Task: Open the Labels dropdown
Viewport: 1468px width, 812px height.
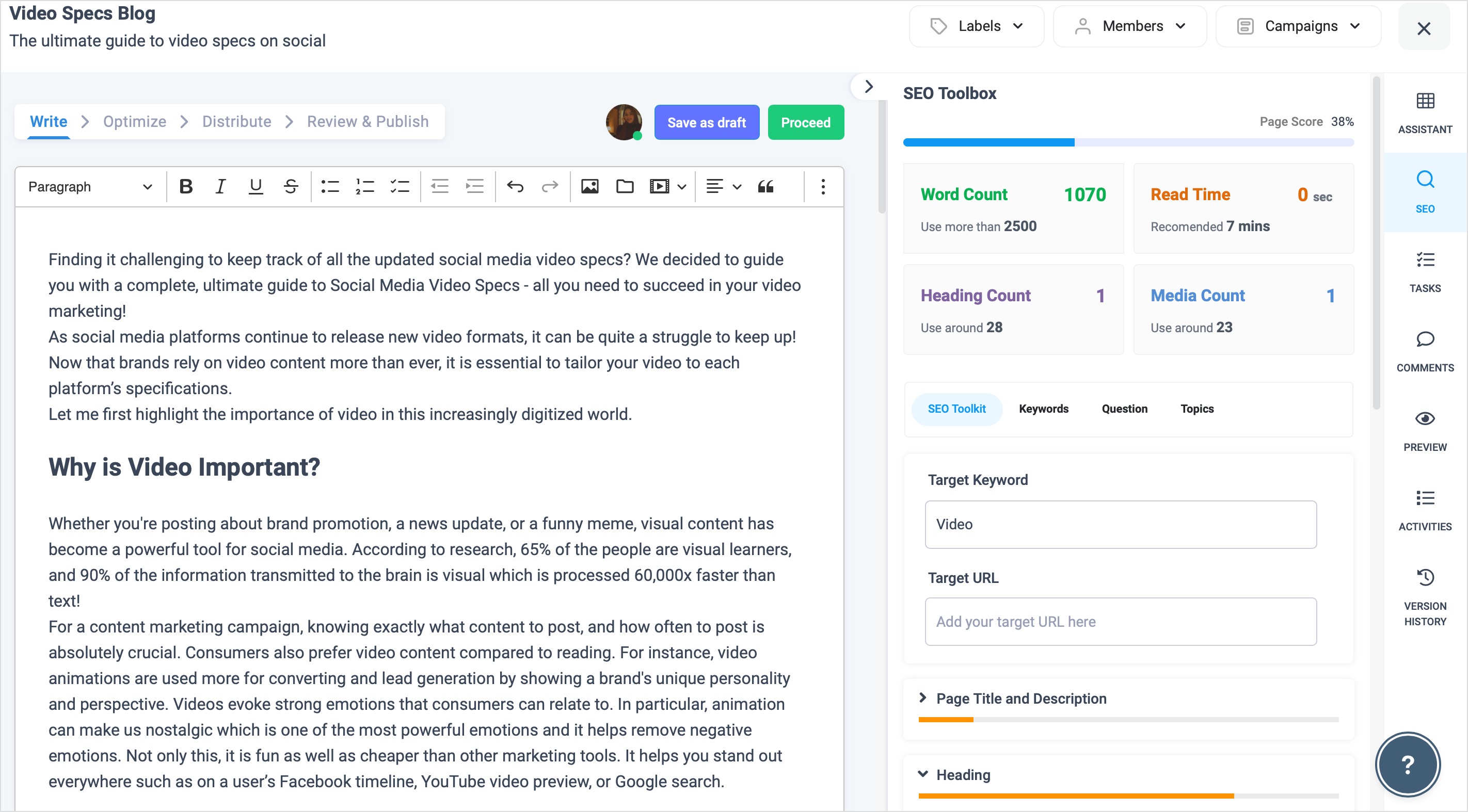Action: click(x=976, y=26)
